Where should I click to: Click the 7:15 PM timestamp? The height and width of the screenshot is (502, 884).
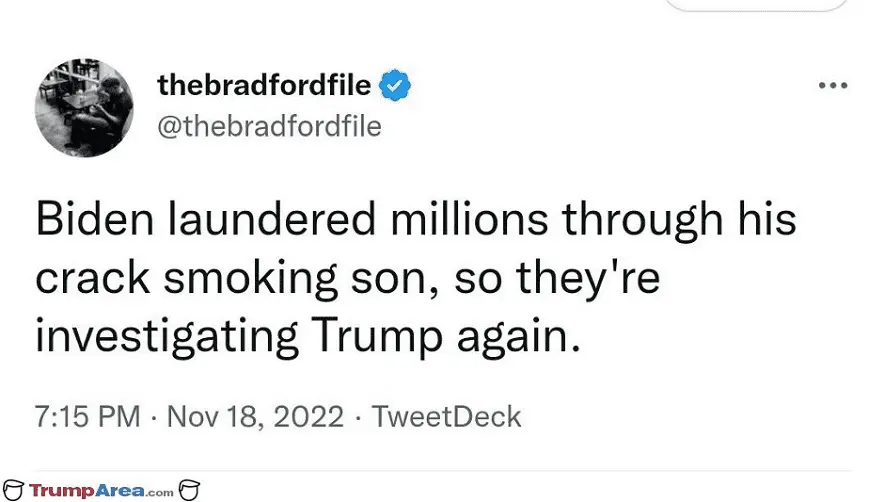click(x=88, y=416)
